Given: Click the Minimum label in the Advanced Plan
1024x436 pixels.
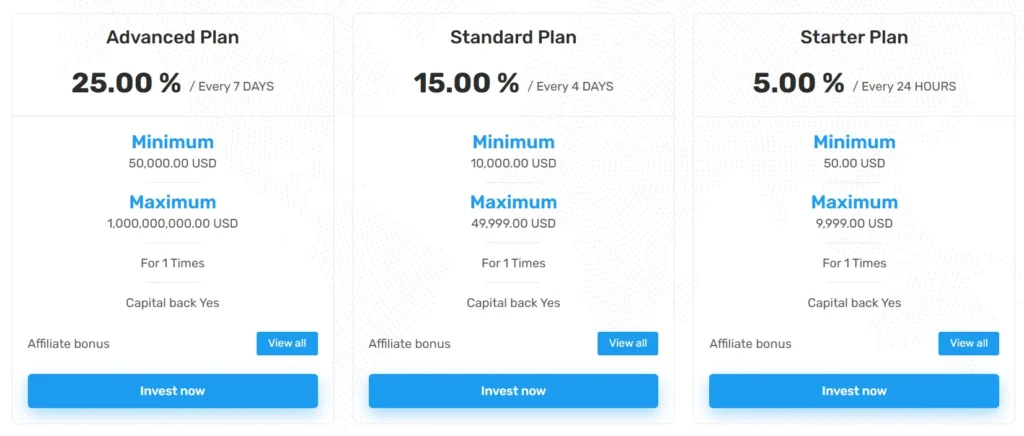Looking at the screenshot, I should click(172, 142).
